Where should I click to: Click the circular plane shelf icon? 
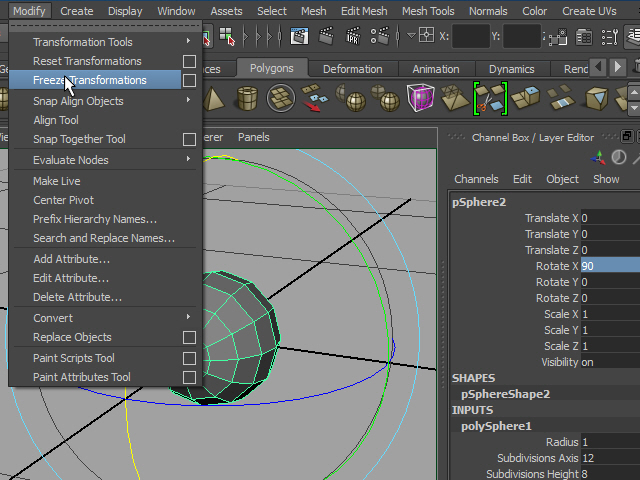click(x=281, y=98)
